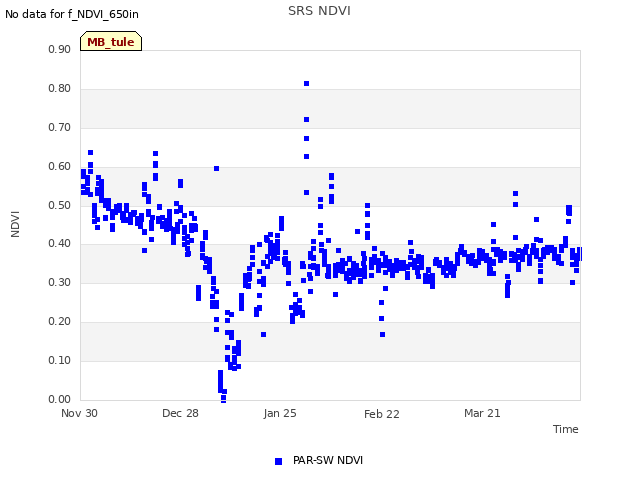This screenshot has height=480, width=640.
Task: Click the SRS NDVI chart title
Action: pyautogui.click(x=319, y=11)
